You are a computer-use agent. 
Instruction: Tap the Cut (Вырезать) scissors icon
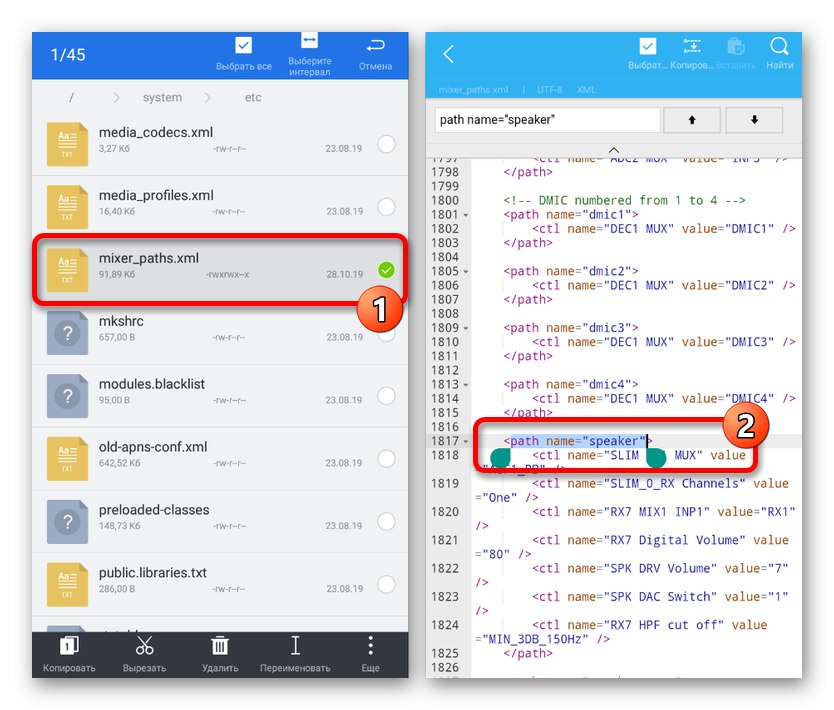point(144,646)
